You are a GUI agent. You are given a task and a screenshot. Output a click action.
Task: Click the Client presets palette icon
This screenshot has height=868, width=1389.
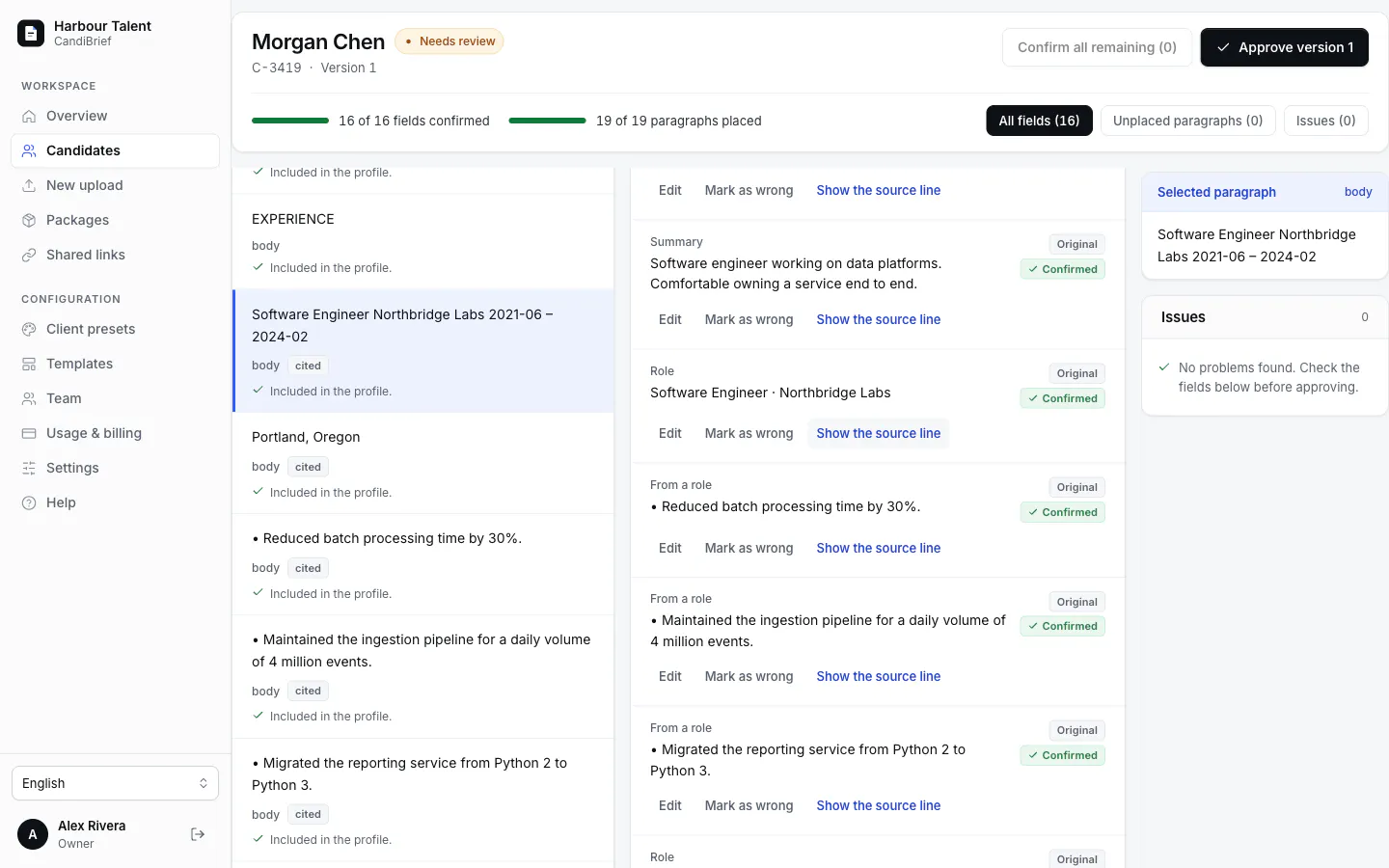[x=29, y=329]
